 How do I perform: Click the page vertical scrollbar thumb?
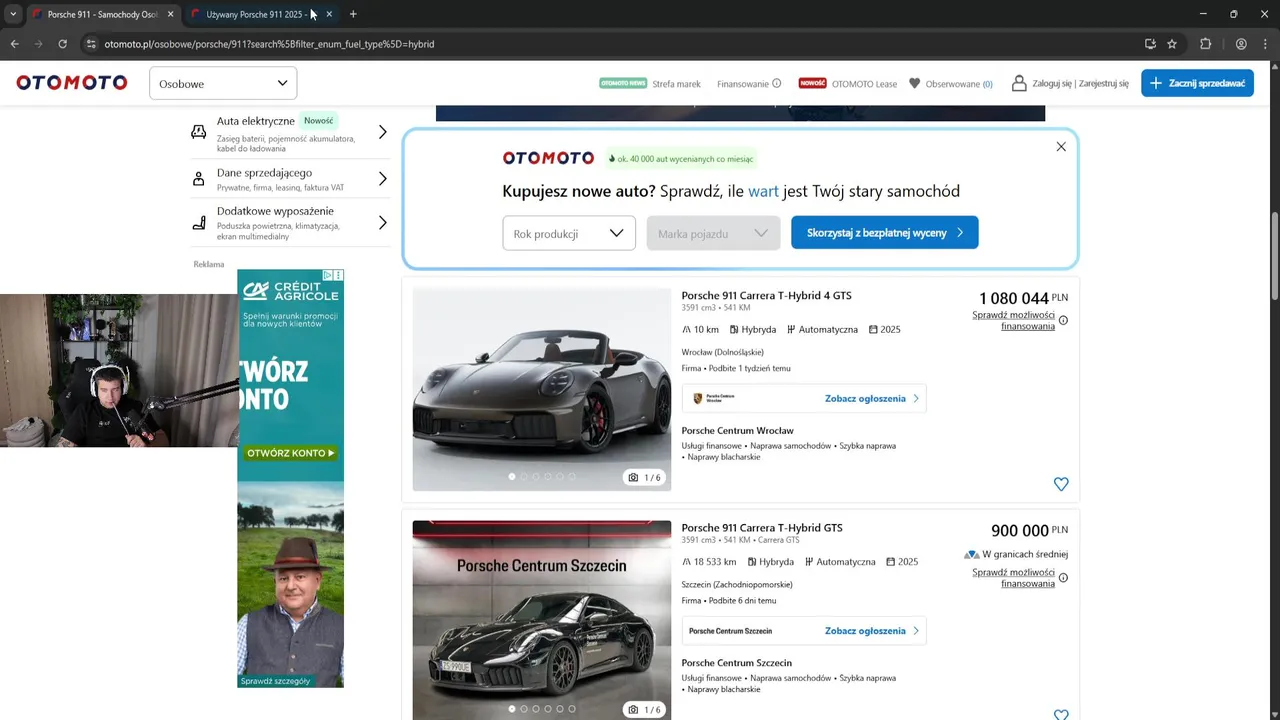point(1274,255)
